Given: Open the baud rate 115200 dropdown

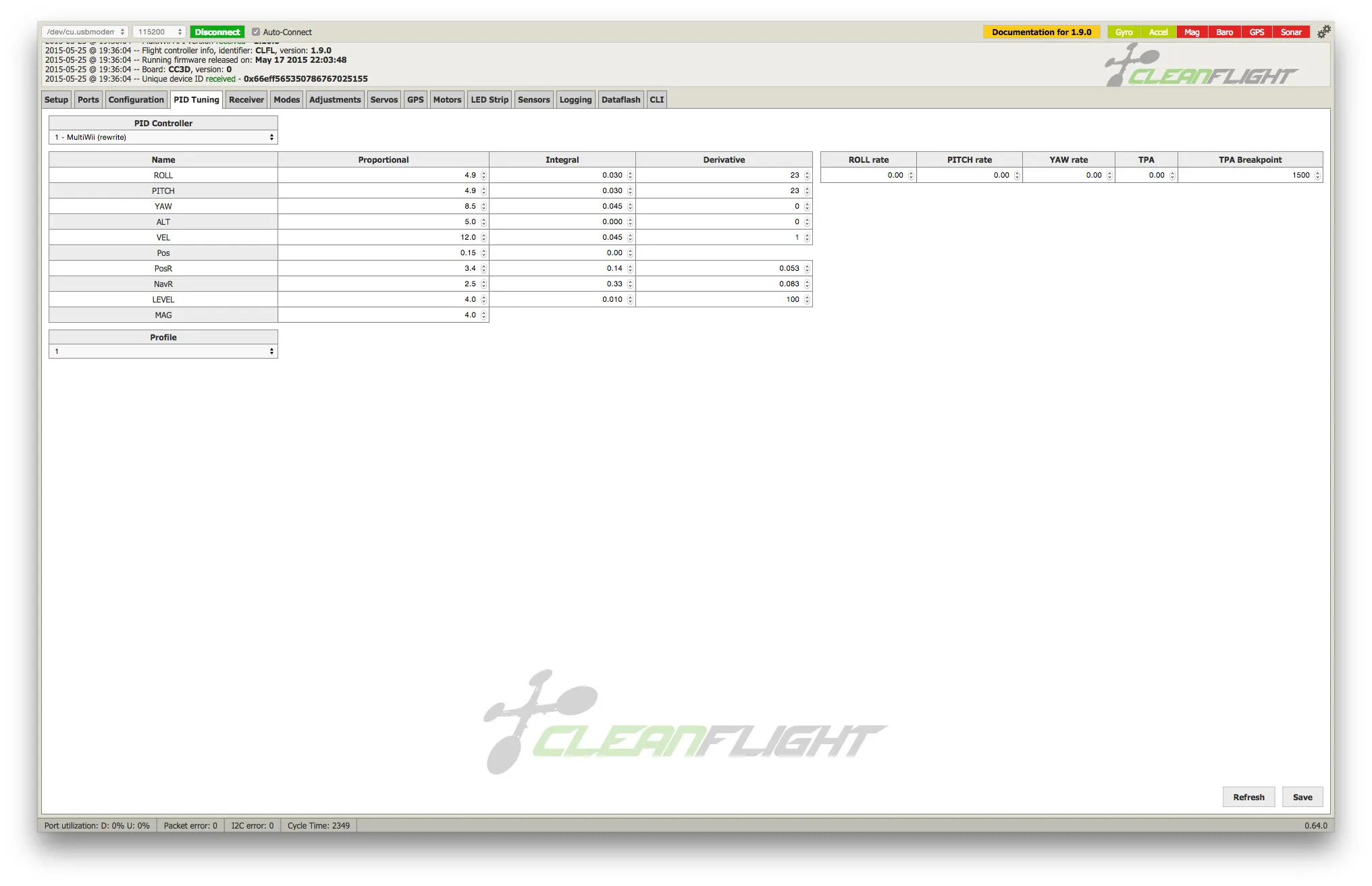Looking at the screenshot, I should (160, 32).
